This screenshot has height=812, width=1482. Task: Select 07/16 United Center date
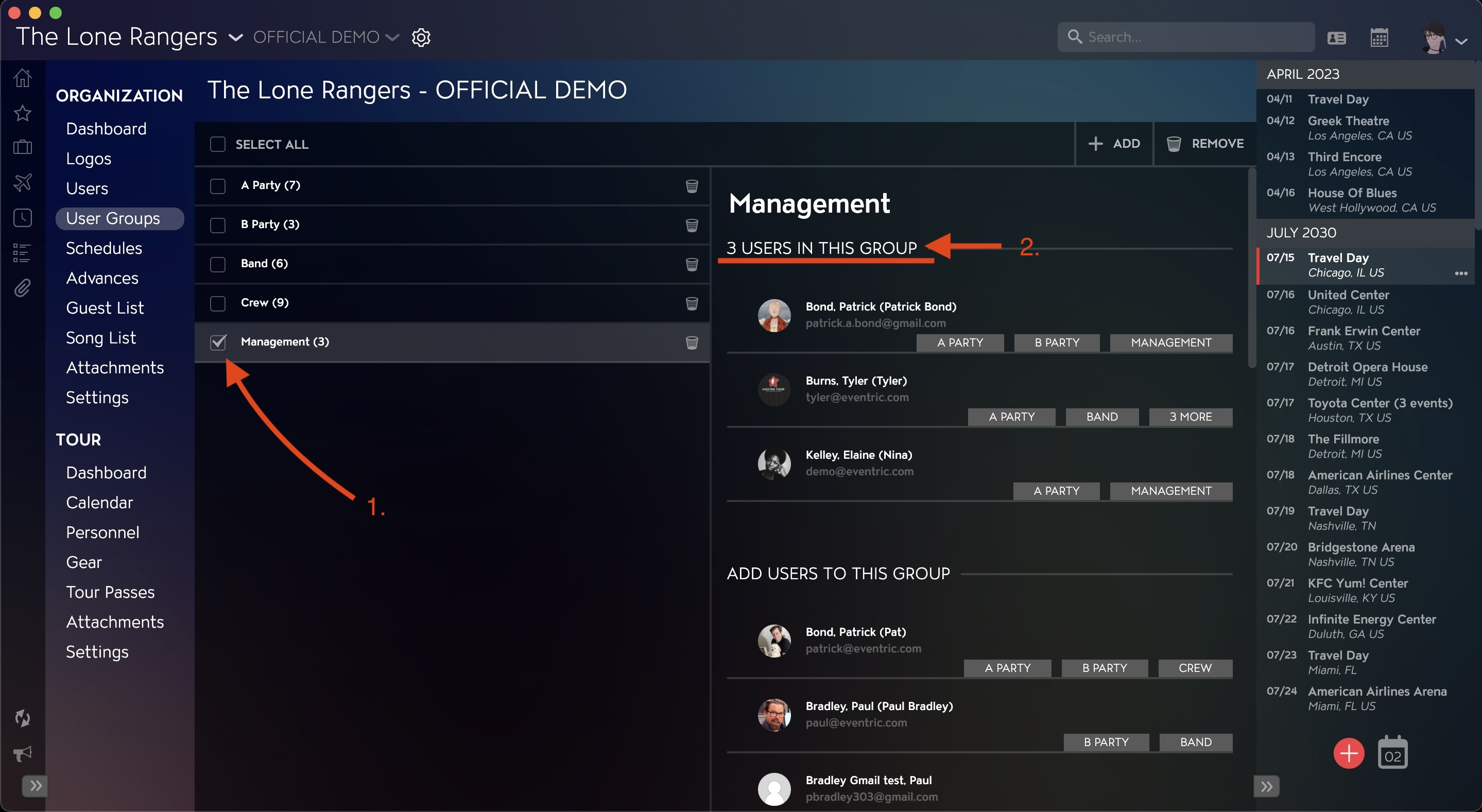tap(1366, 302)
